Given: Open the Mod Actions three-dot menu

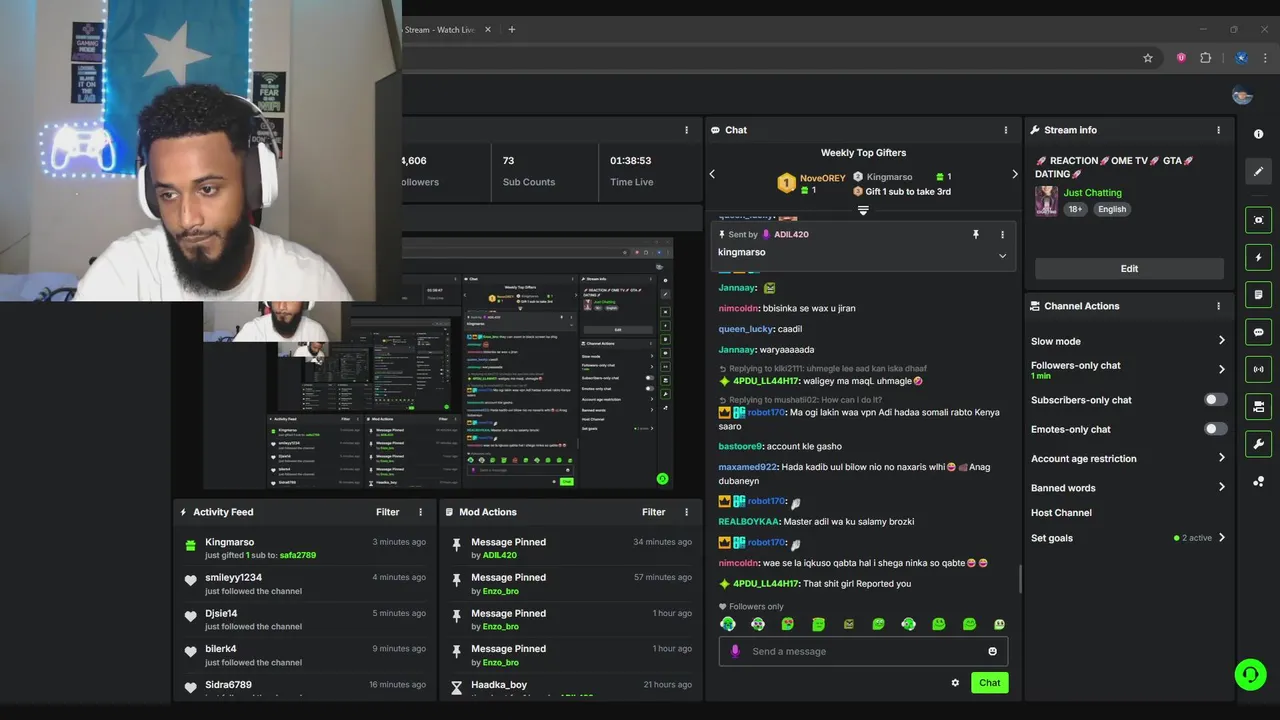Looking at the screenshot, I should pos(686,512).
